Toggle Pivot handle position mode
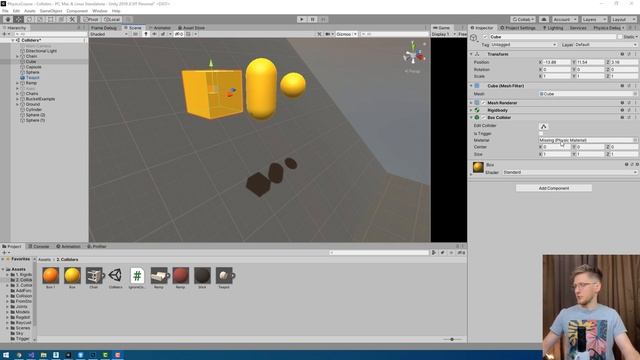Screen dimensions: 640x360 91,19
